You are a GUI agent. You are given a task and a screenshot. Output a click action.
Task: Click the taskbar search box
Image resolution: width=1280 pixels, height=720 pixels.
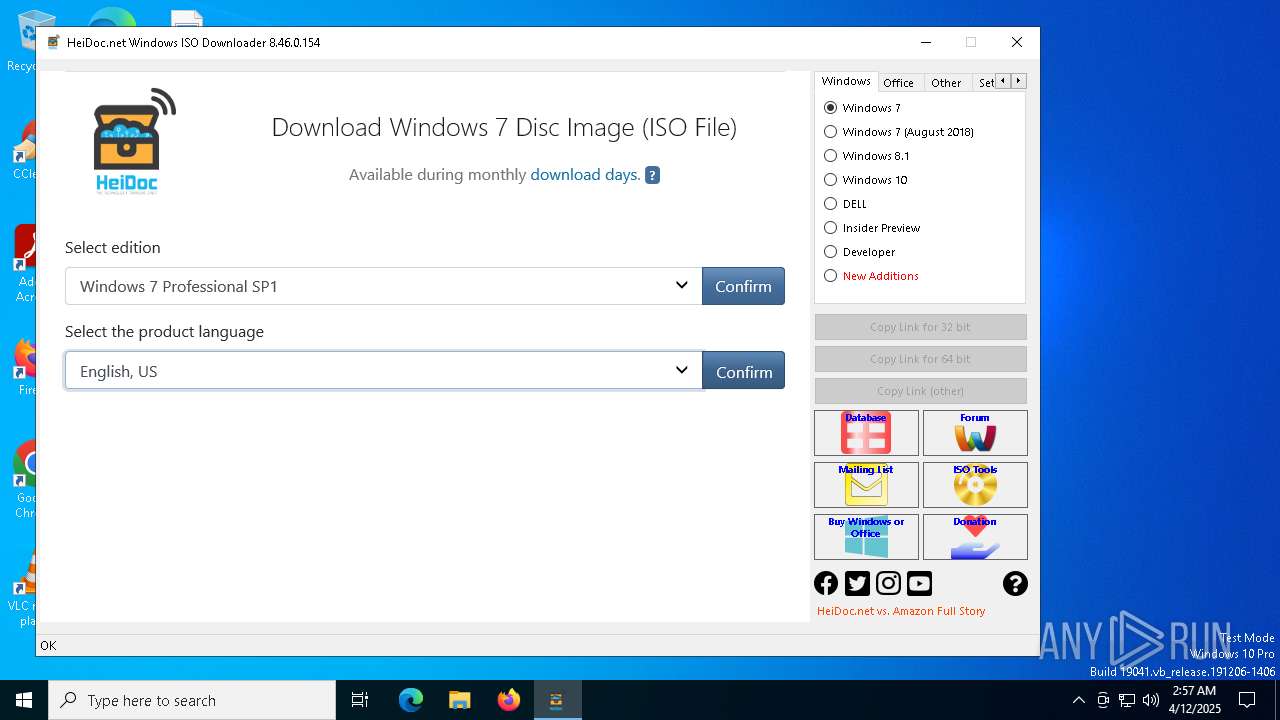(x=192, y=700)
